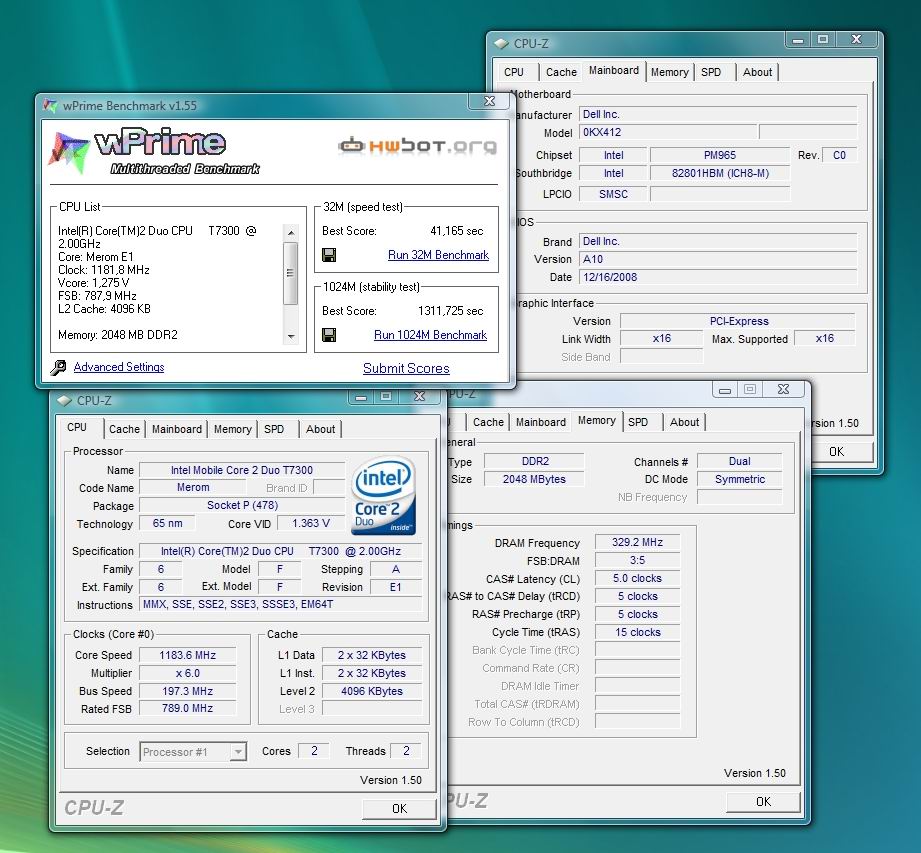
Task: Click CPU-Z title icon in CPU window
Action: [64, 401]
